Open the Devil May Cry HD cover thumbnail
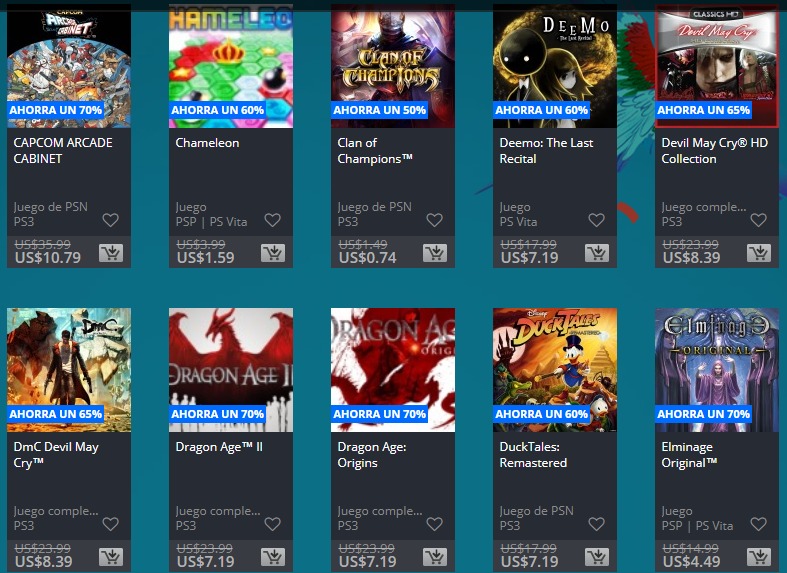The width and height of the screenshot is (787, 573). (717, 66)
